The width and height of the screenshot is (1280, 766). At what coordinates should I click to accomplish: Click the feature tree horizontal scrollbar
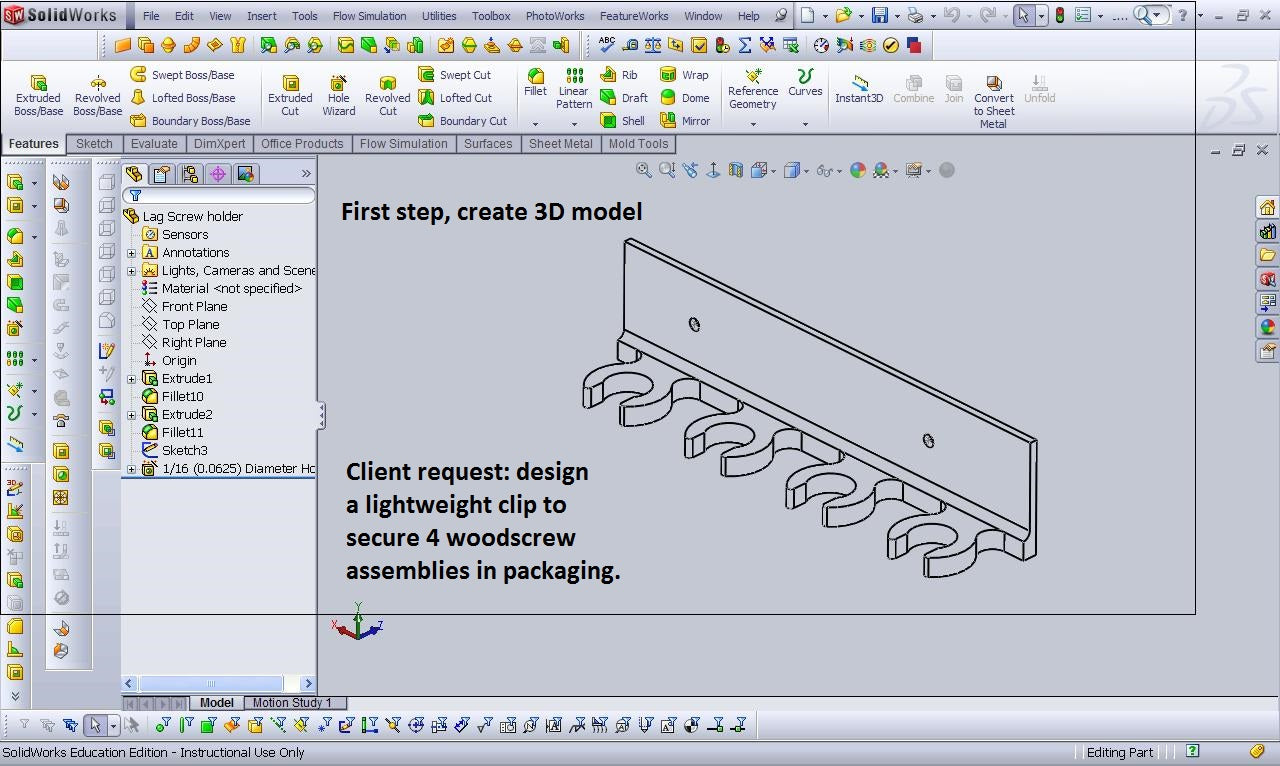(210, 684)
